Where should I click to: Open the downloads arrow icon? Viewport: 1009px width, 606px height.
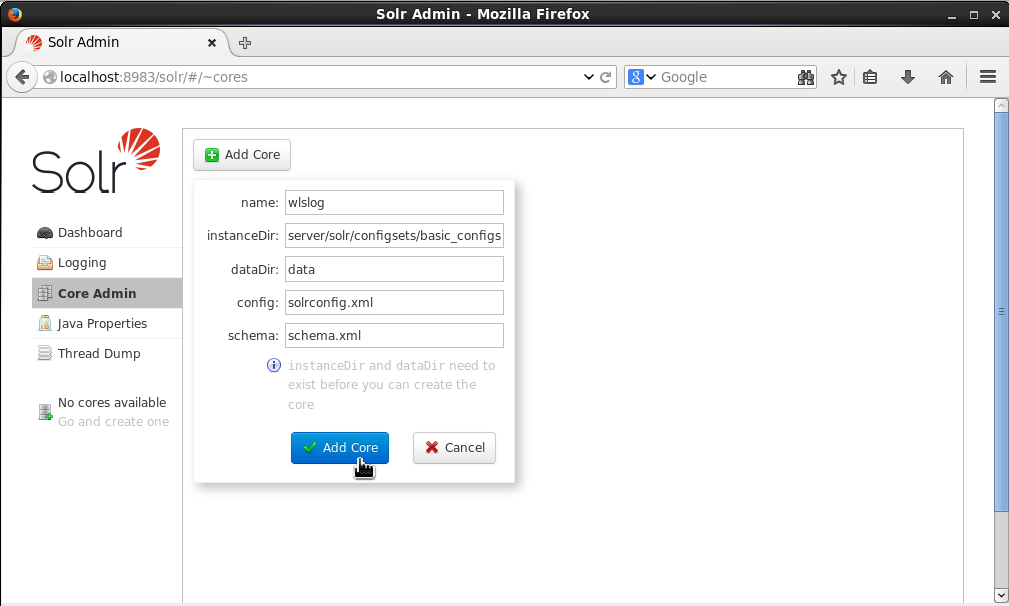pos(907,77)
